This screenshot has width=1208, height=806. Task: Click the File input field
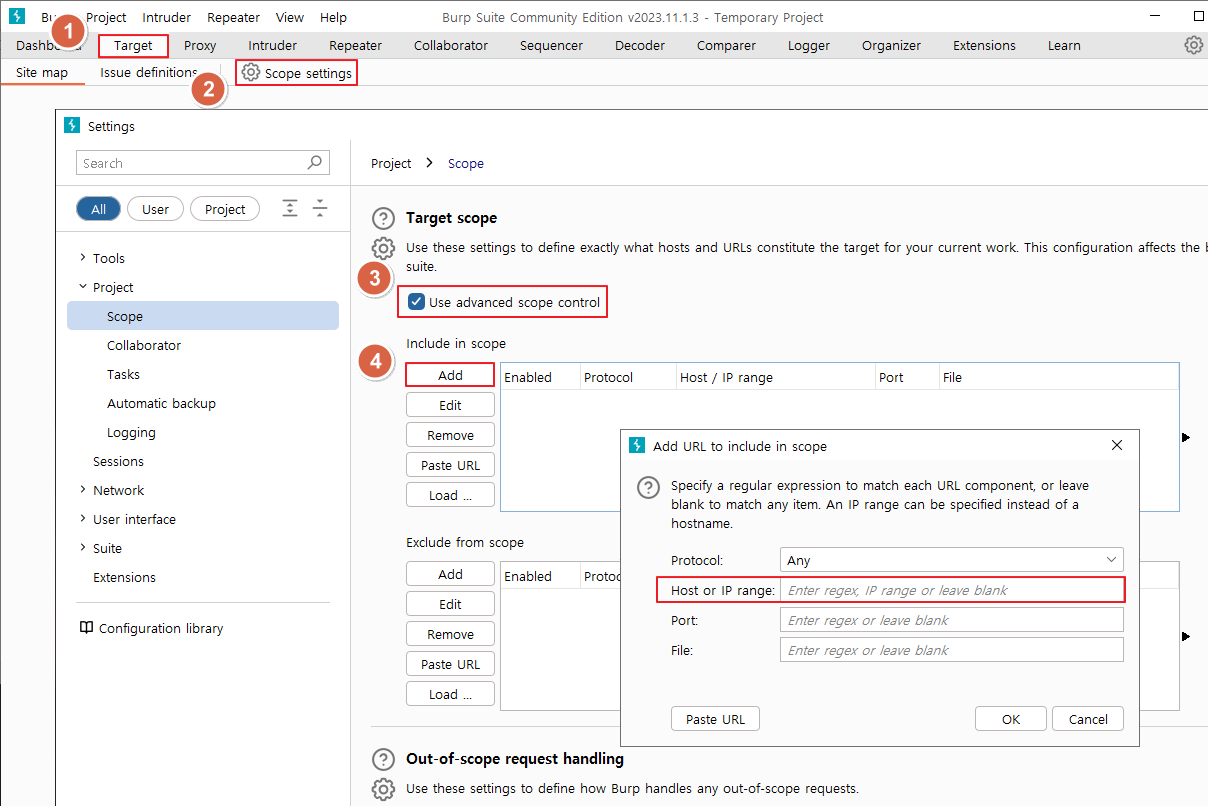tap(952, 650)
